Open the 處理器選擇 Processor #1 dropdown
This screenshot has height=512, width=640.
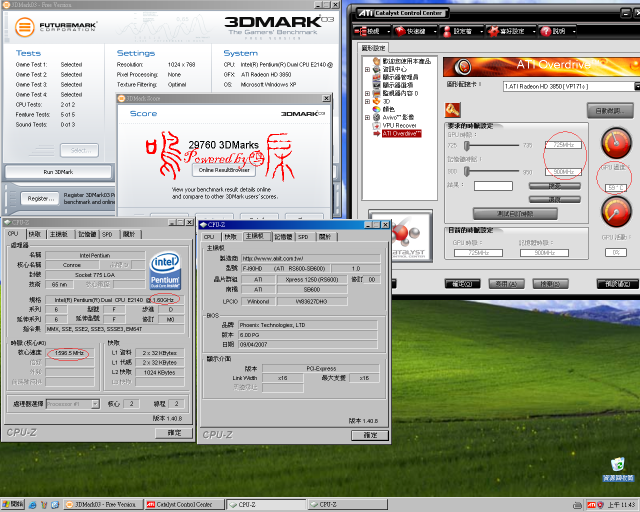pos(95,404)
